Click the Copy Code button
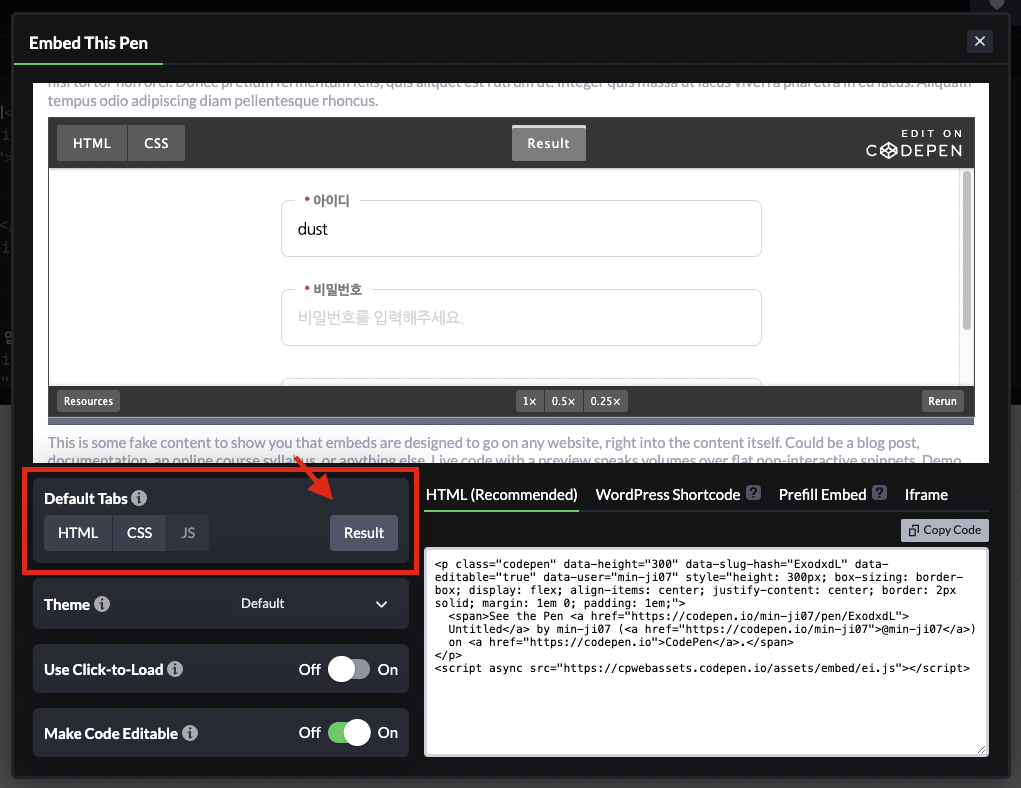 [x=945, y=530]
